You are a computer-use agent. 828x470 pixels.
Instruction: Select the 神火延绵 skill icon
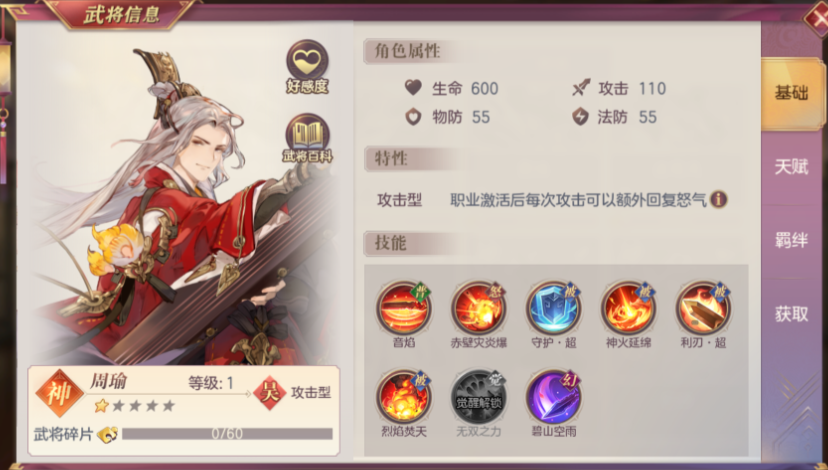[628, 308]
